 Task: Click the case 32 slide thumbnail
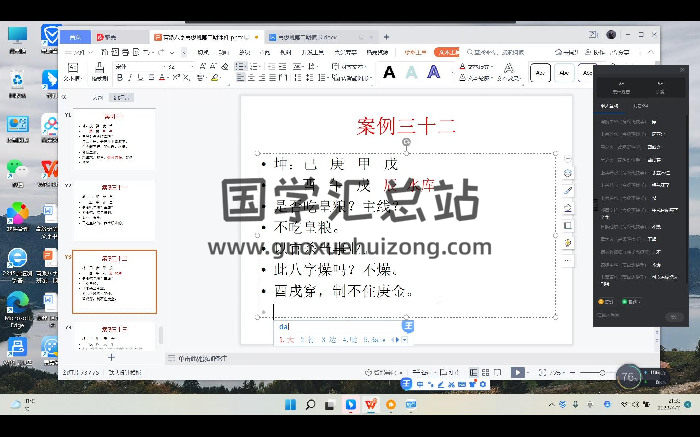[115, 282]
